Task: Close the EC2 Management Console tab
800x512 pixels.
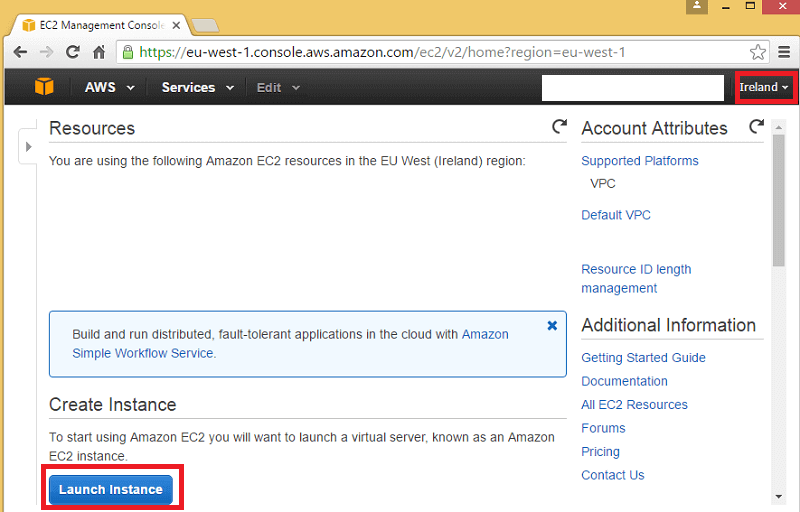Action: [176, 25]
